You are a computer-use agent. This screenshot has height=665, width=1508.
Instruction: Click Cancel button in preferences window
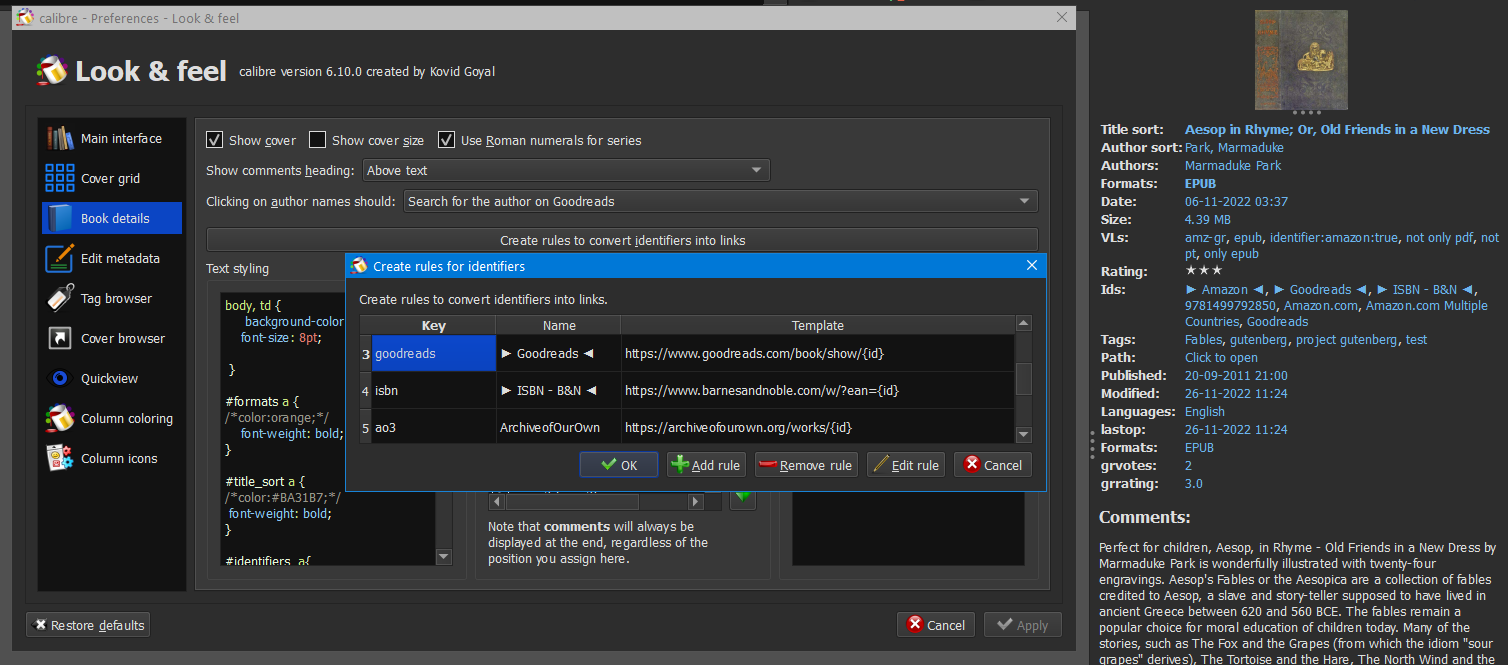tap(936, 625)
